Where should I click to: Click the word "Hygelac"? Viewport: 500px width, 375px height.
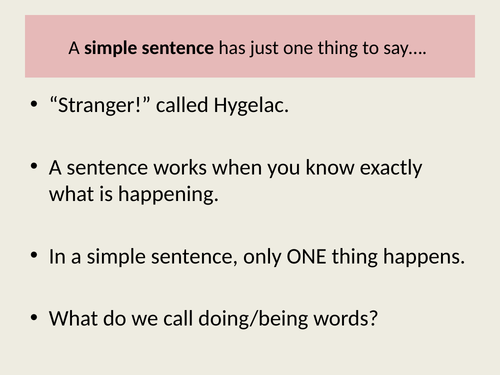(251, 106)
